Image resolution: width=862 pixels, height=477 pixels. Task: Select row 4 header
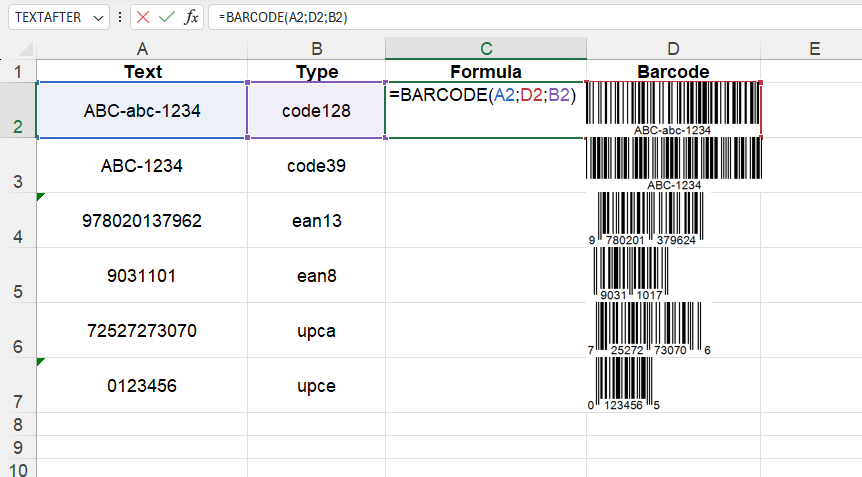click(18, 220)
